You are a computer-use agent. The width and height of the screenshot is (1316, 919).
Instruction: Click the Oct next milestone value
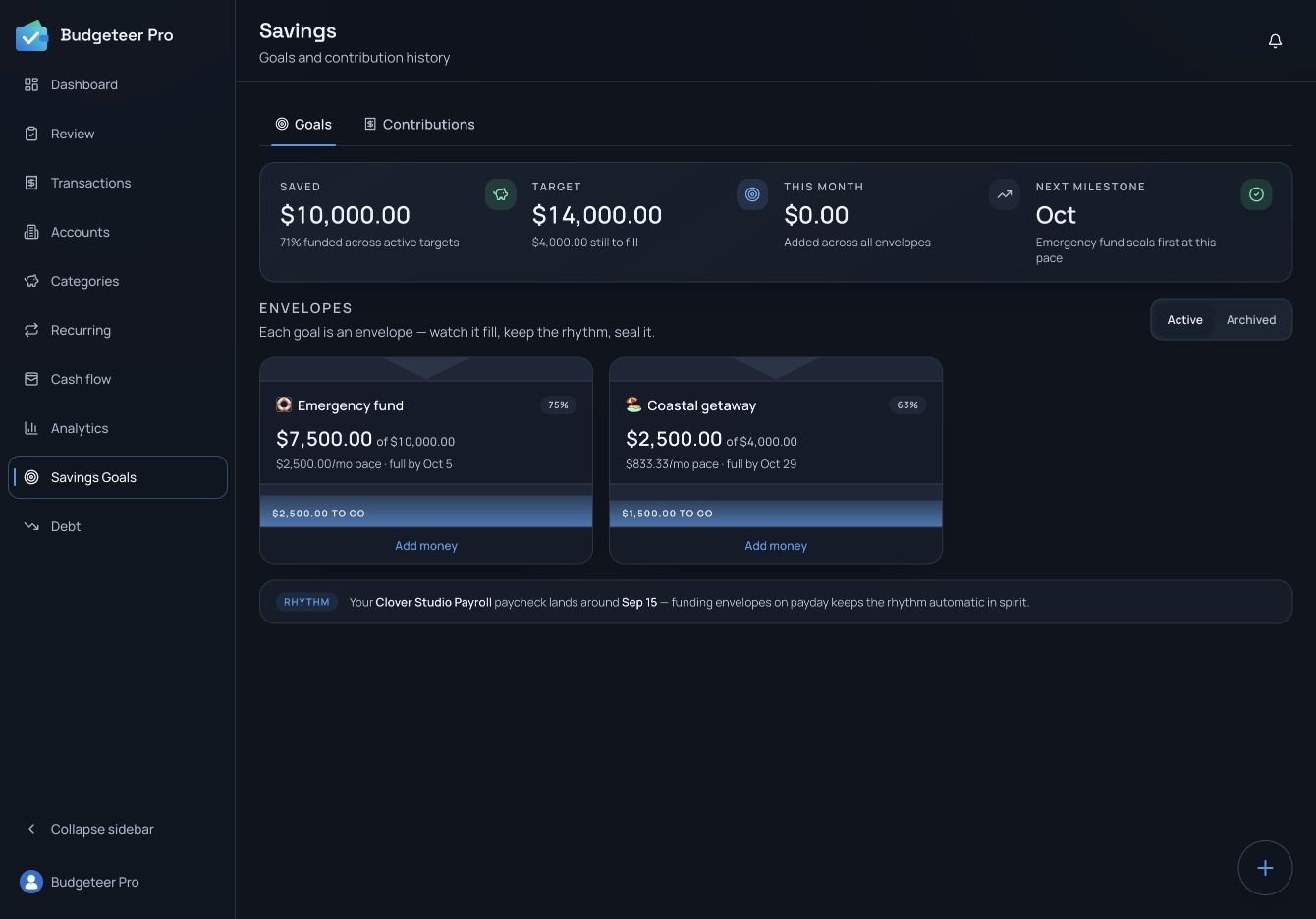tap(1056, 215)
